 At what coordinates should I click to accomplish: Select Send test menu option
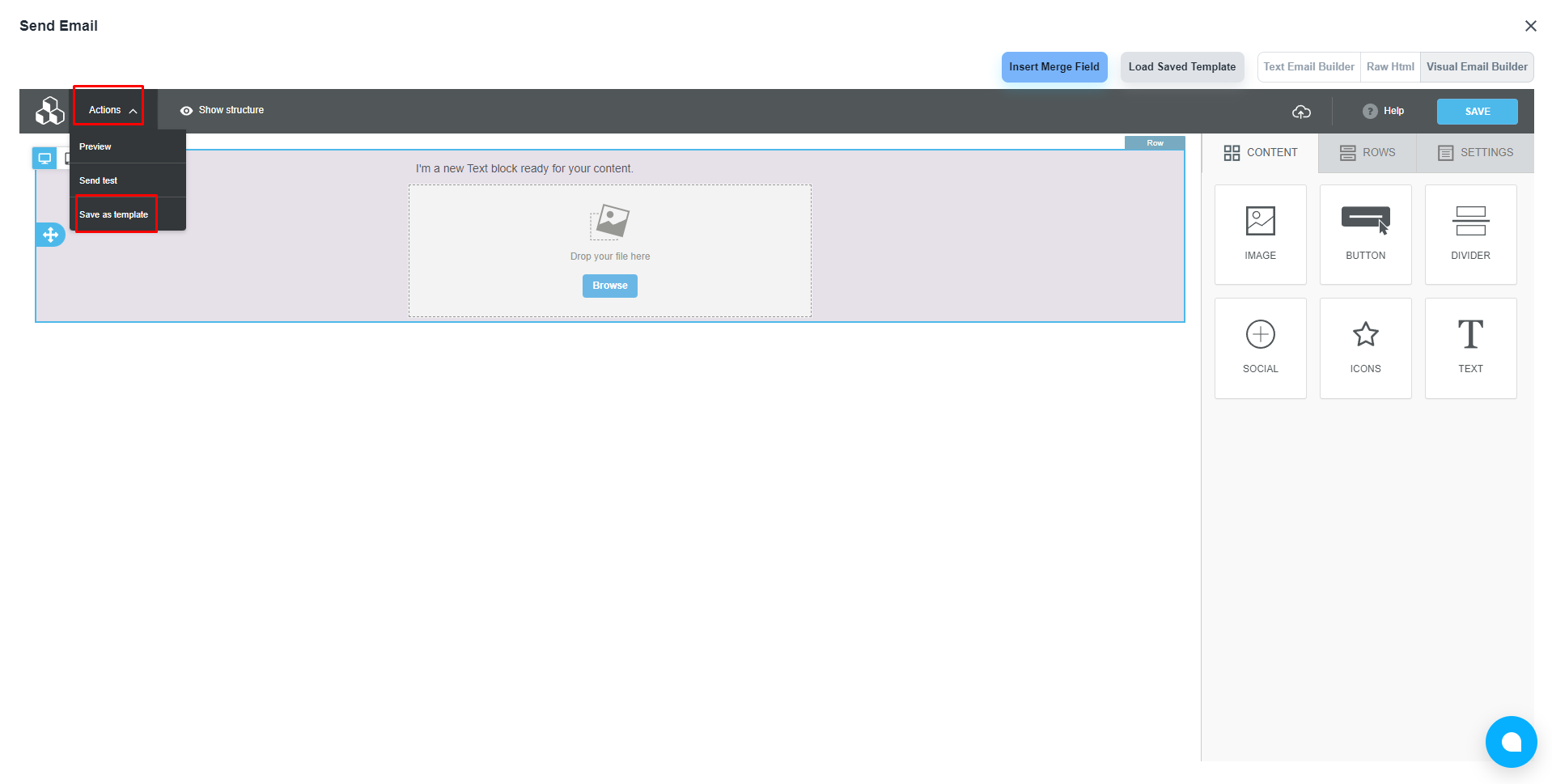tap(99, 180)
